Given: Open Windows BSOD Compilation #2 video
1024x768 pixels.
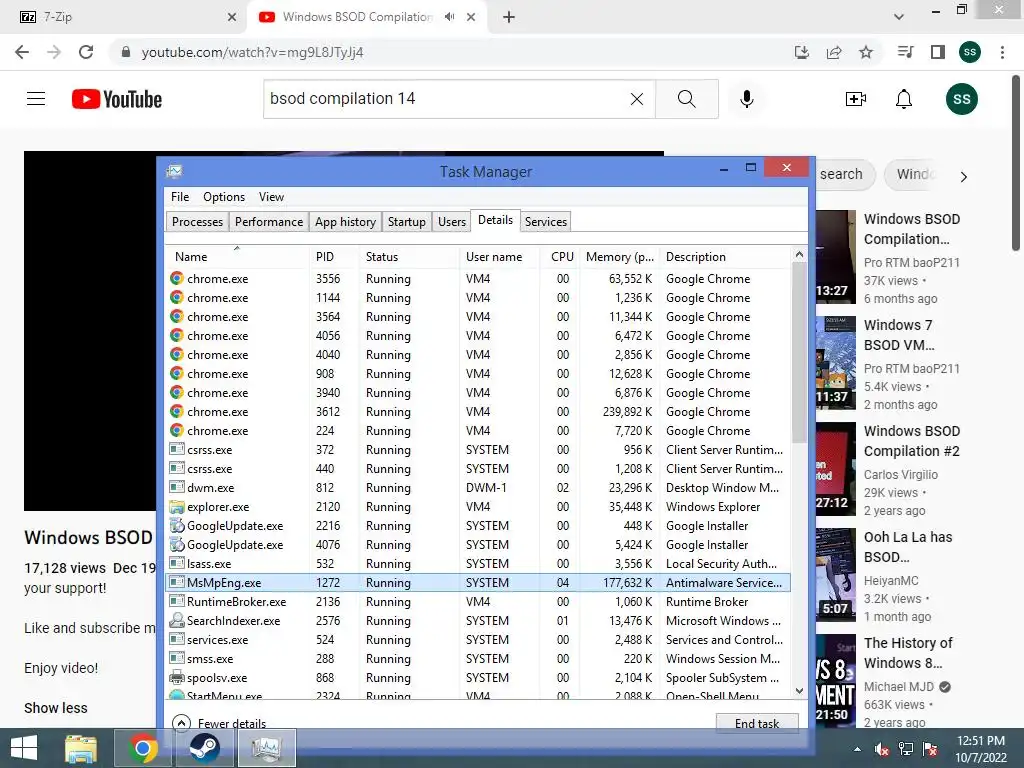Looking at the screenshot, I should 912,441.
